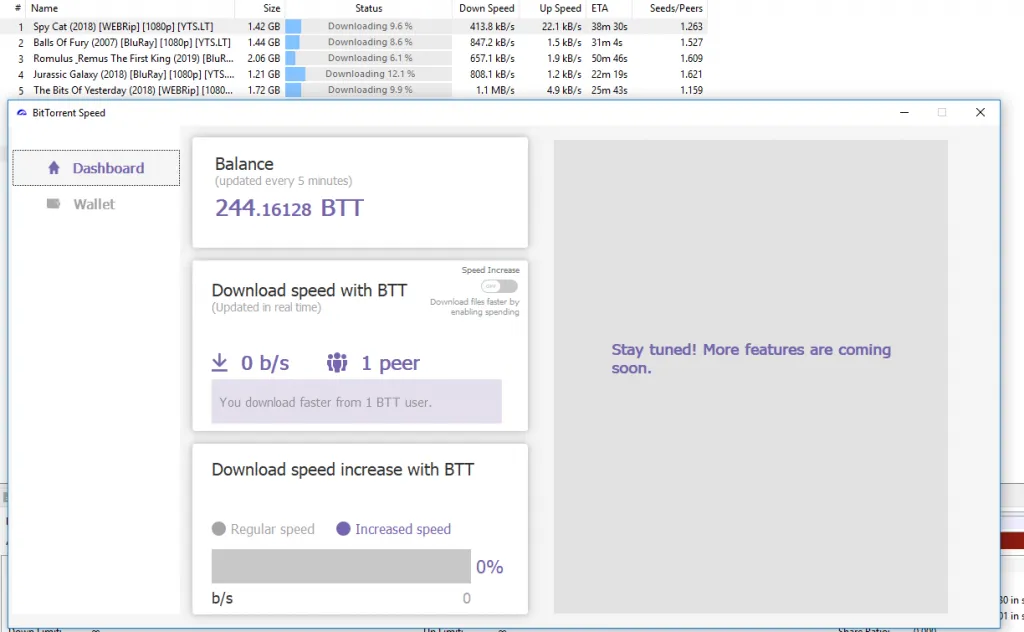
Task: Open the Wallet section
Action: click(94, 204)
